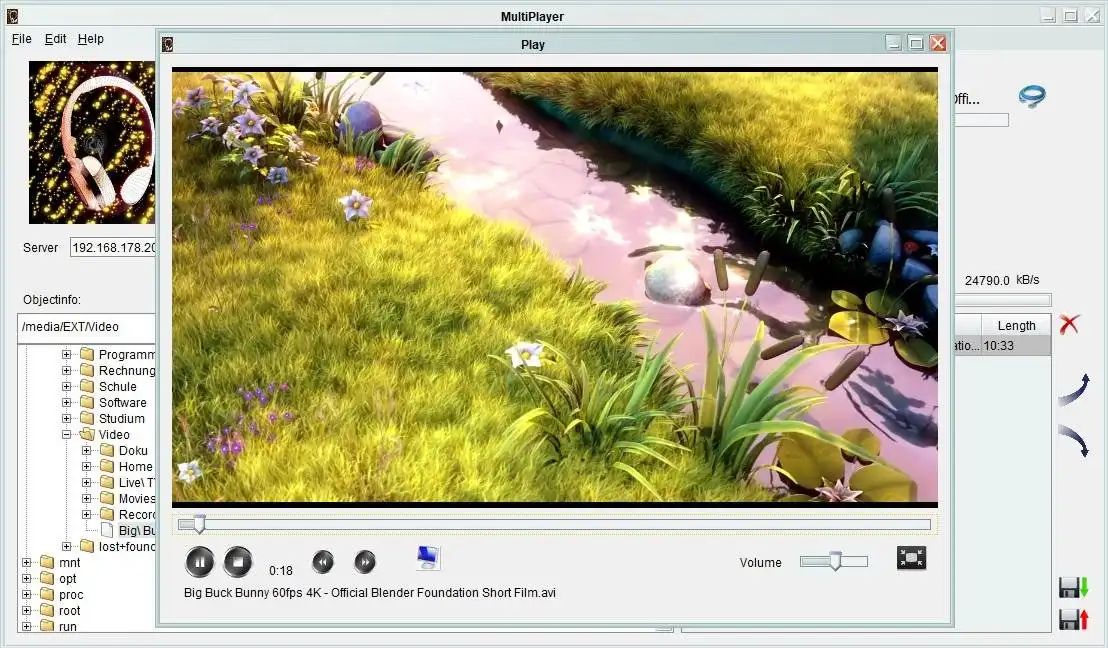Maximize the Play window
This screenshot has width=1108, height=648.
(x=916, y=43)
